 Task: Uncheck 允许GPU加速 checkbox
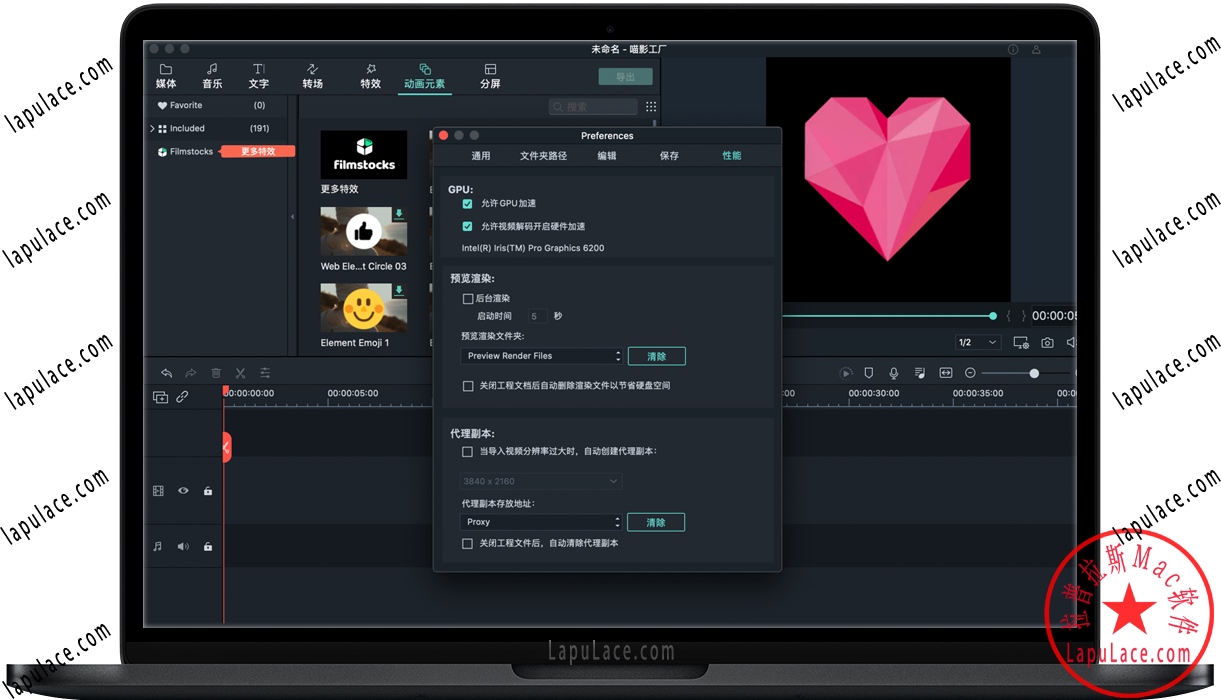click(467, 204)
